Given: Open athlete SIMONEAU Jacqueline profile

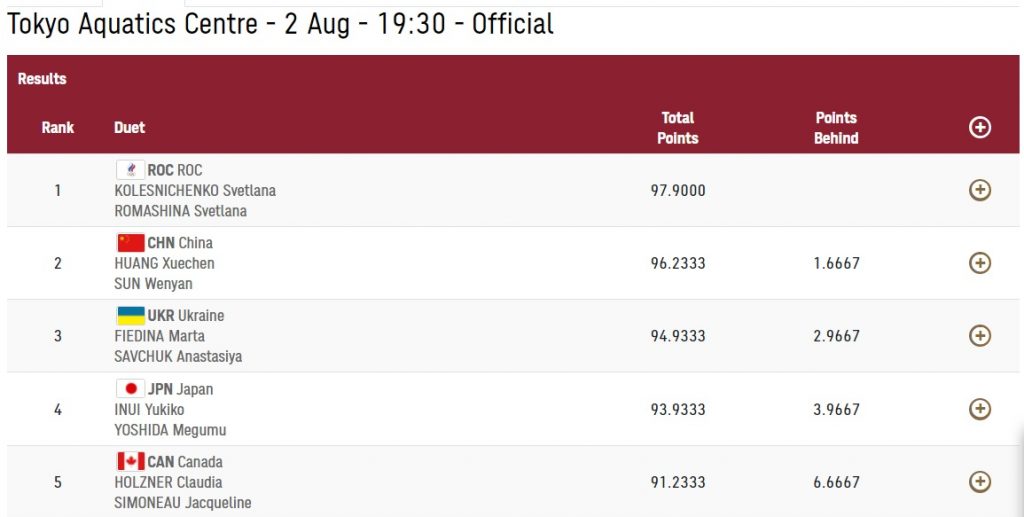Looking at the screenshot, I should [182, 503].
